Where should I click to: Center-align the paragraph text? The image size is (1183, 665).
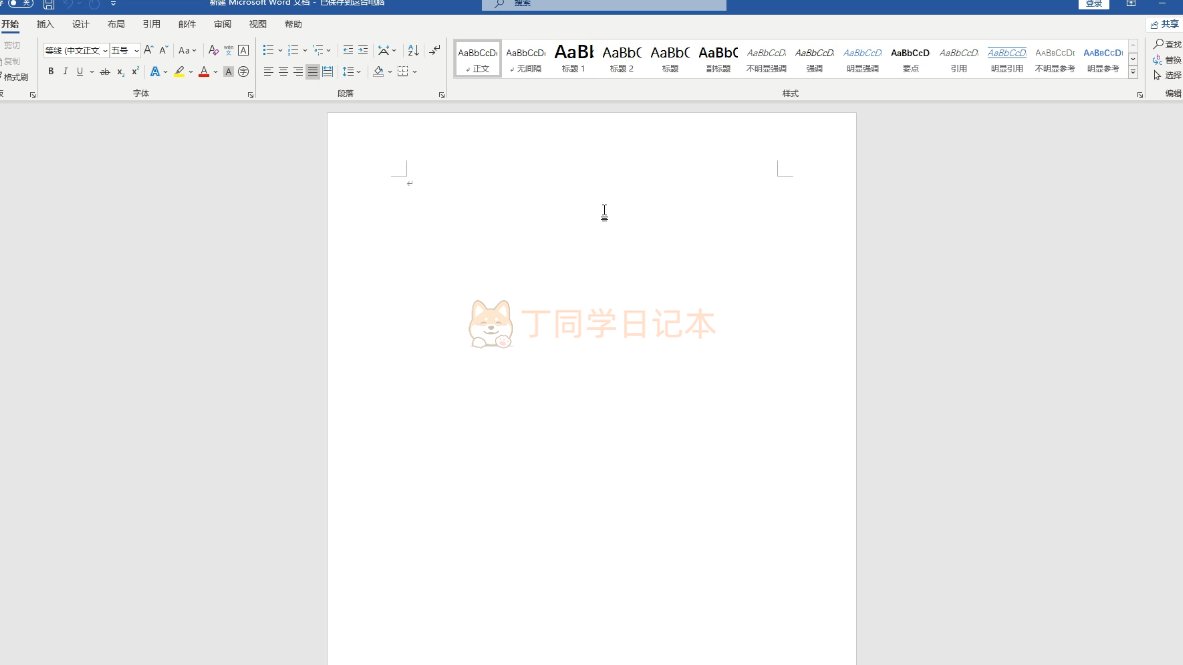[283, 72]
